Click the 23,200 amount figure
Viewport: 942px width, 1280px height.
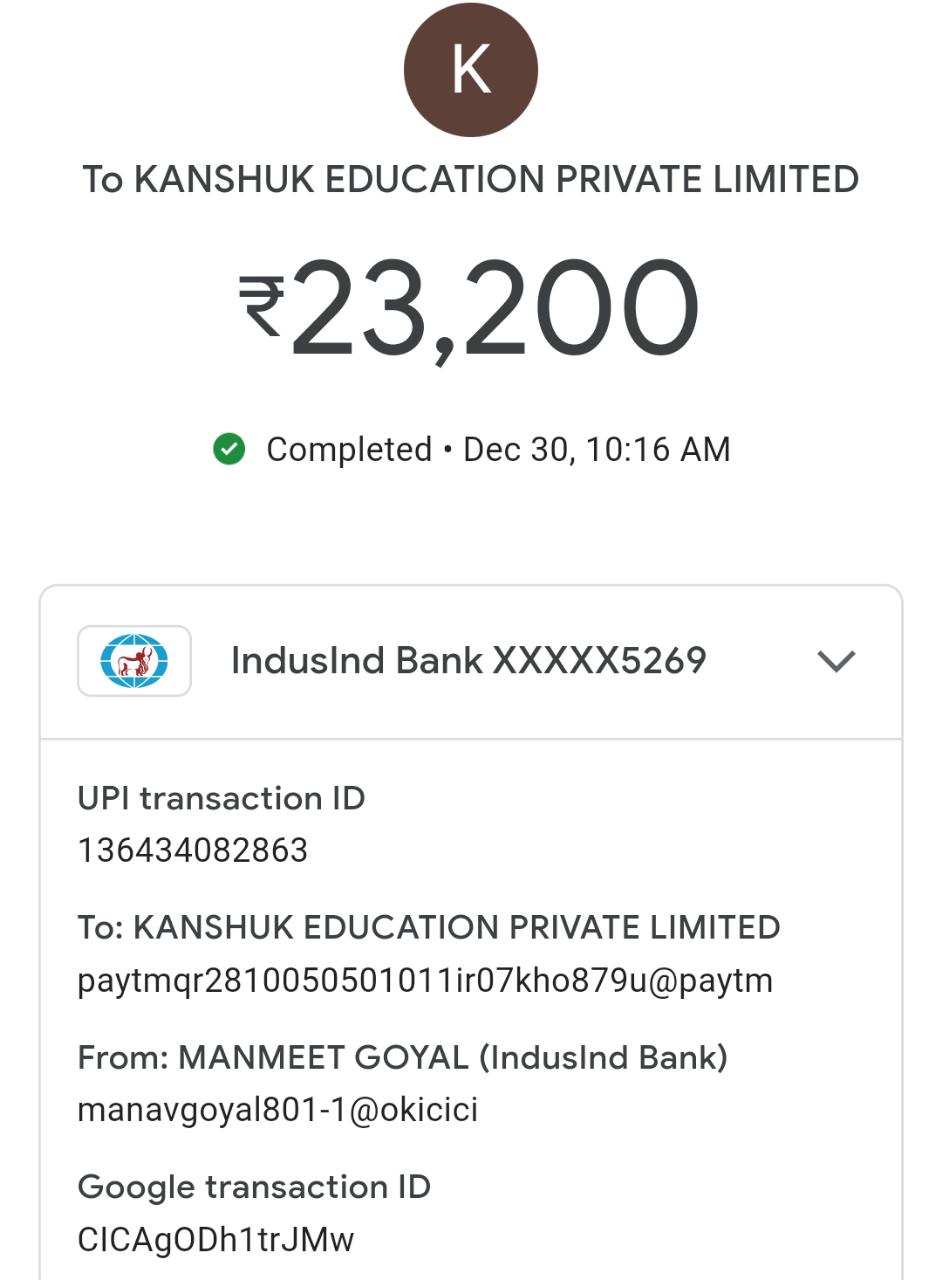pos(495,308)
